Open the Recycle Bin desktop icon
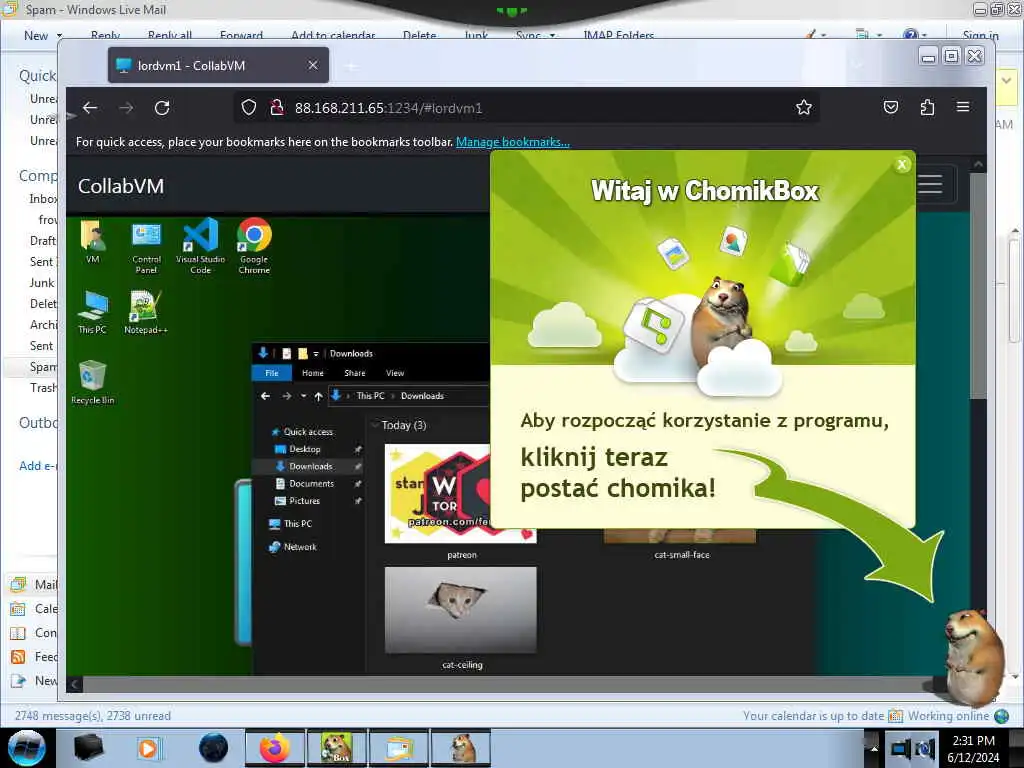 click(93, 383)
